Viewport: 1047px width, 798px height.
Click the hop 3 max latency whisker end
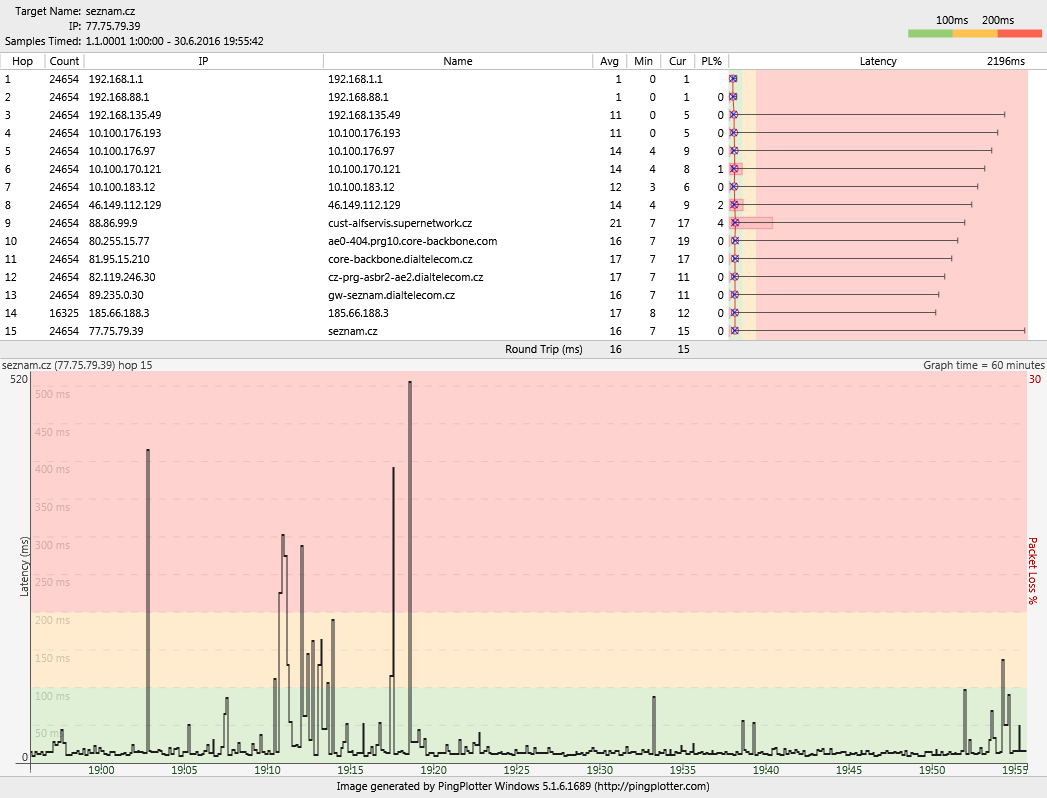[1004, 115]
